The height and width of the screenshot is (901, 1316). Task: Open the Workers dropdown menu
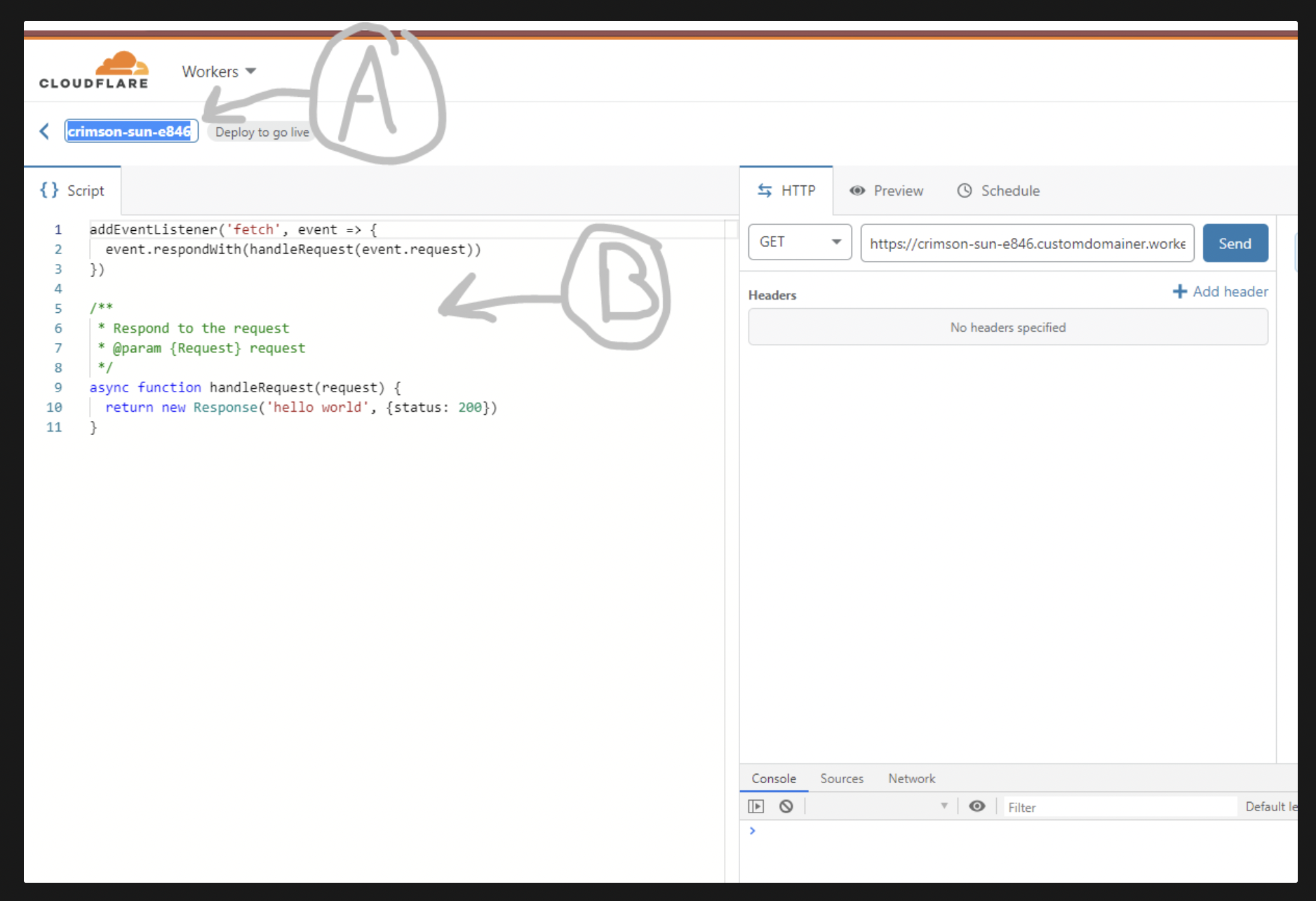[x=219, y=72]
